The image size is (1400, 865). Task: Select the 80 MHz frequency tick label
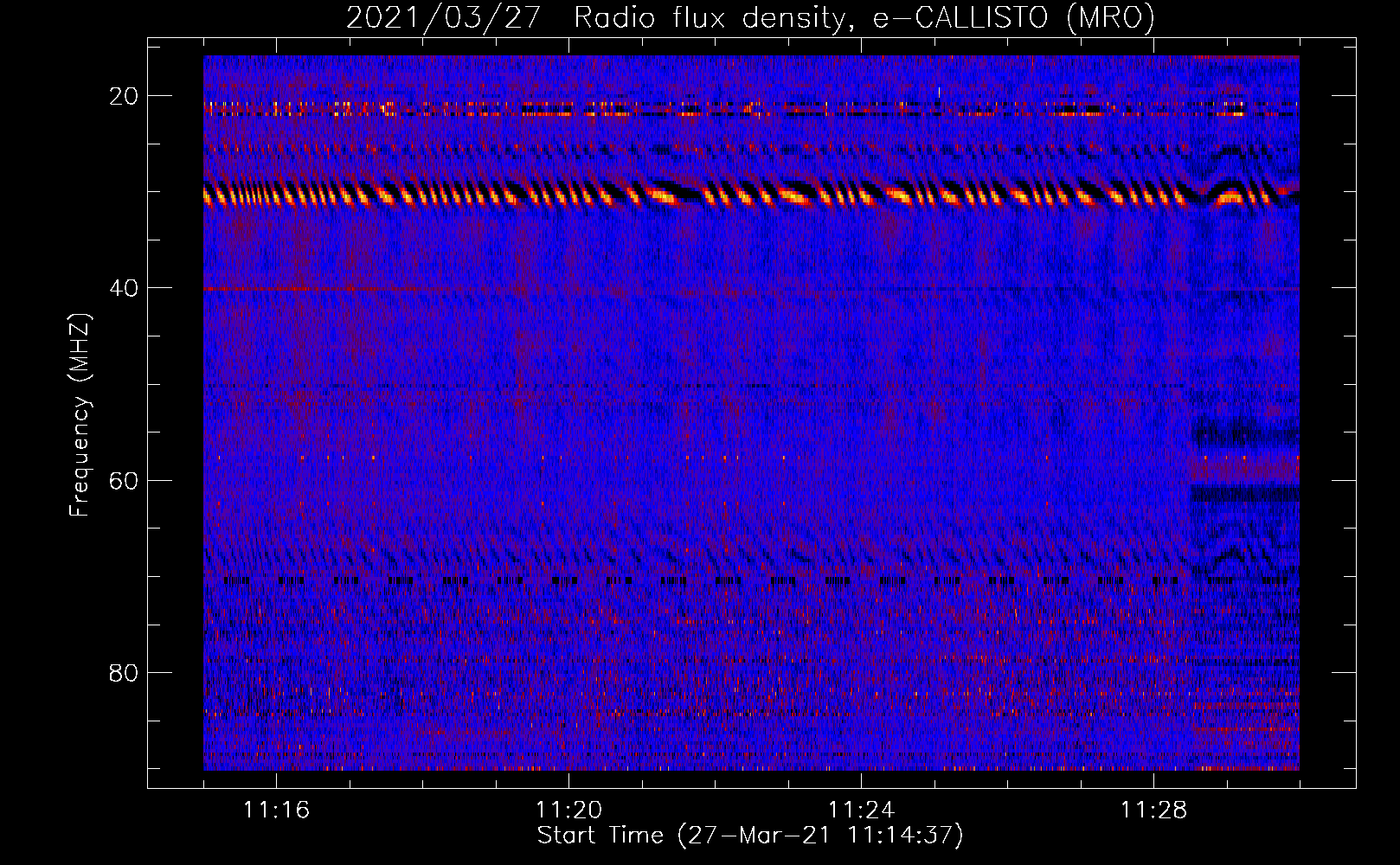(124, 672)
